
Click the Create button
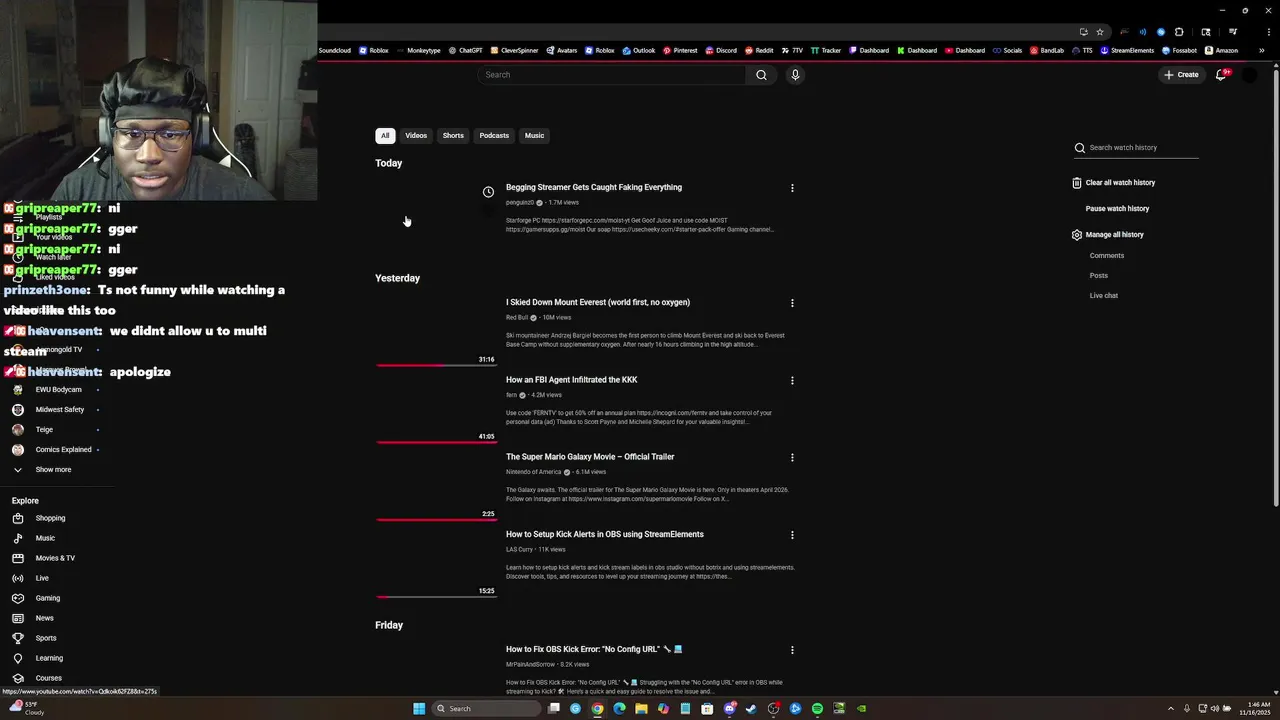point(1181,75)
